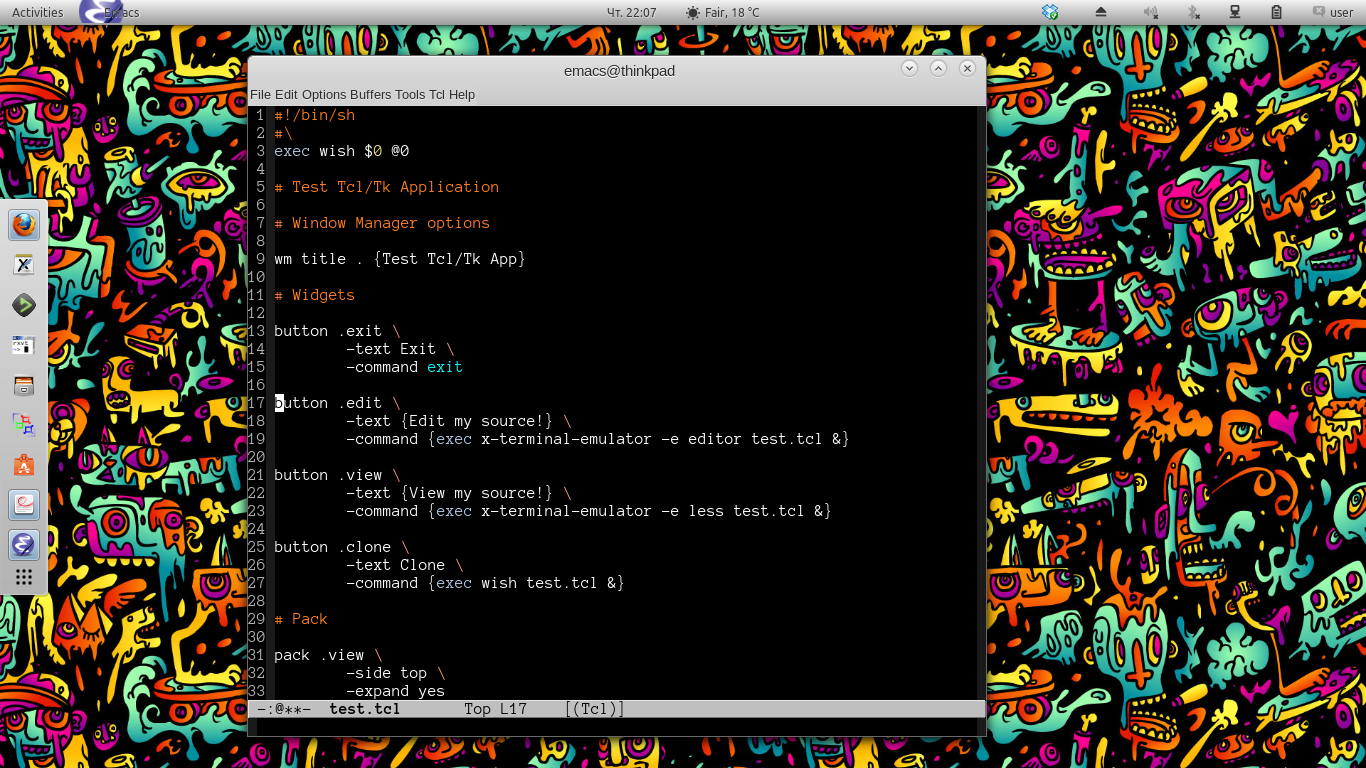
Task: Open the Bluetooth tray icon
Action: tap(1193, 12)
